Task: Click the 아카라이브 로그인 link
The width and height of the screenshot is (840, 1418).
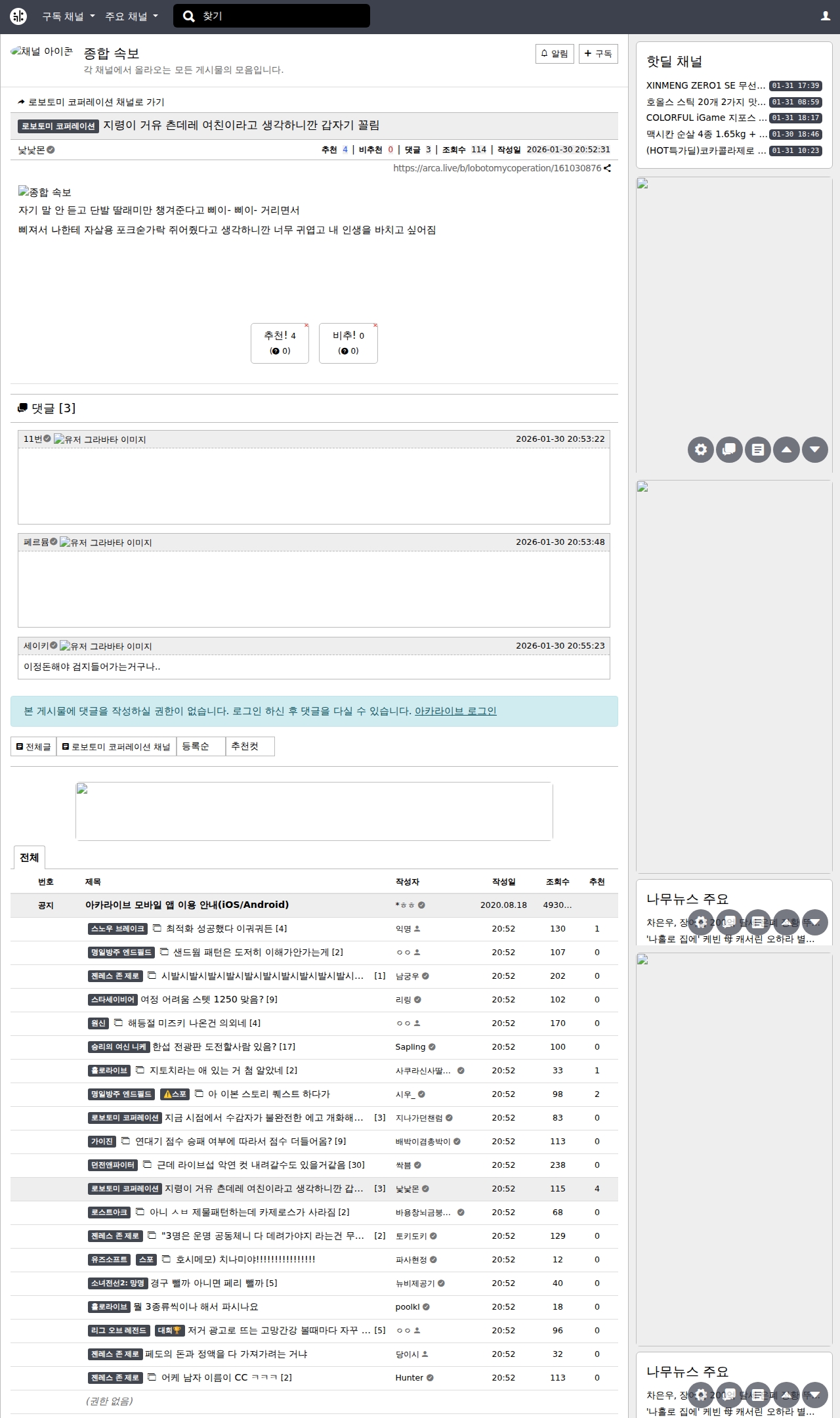Action: 455,711
